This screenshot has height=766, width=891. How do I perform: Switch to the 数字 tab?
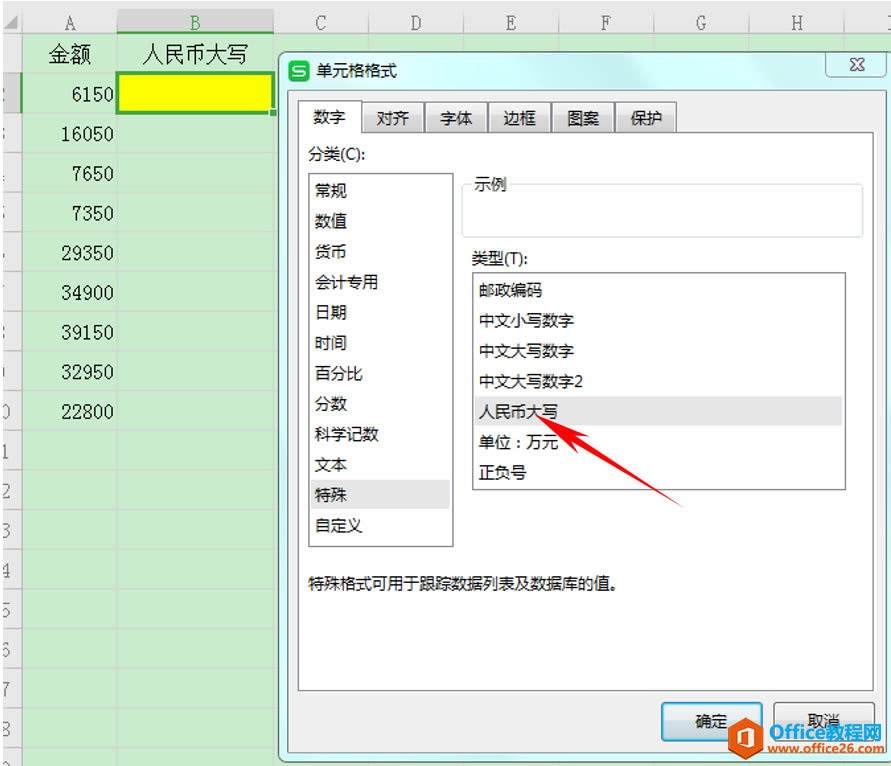coord(329,117)
